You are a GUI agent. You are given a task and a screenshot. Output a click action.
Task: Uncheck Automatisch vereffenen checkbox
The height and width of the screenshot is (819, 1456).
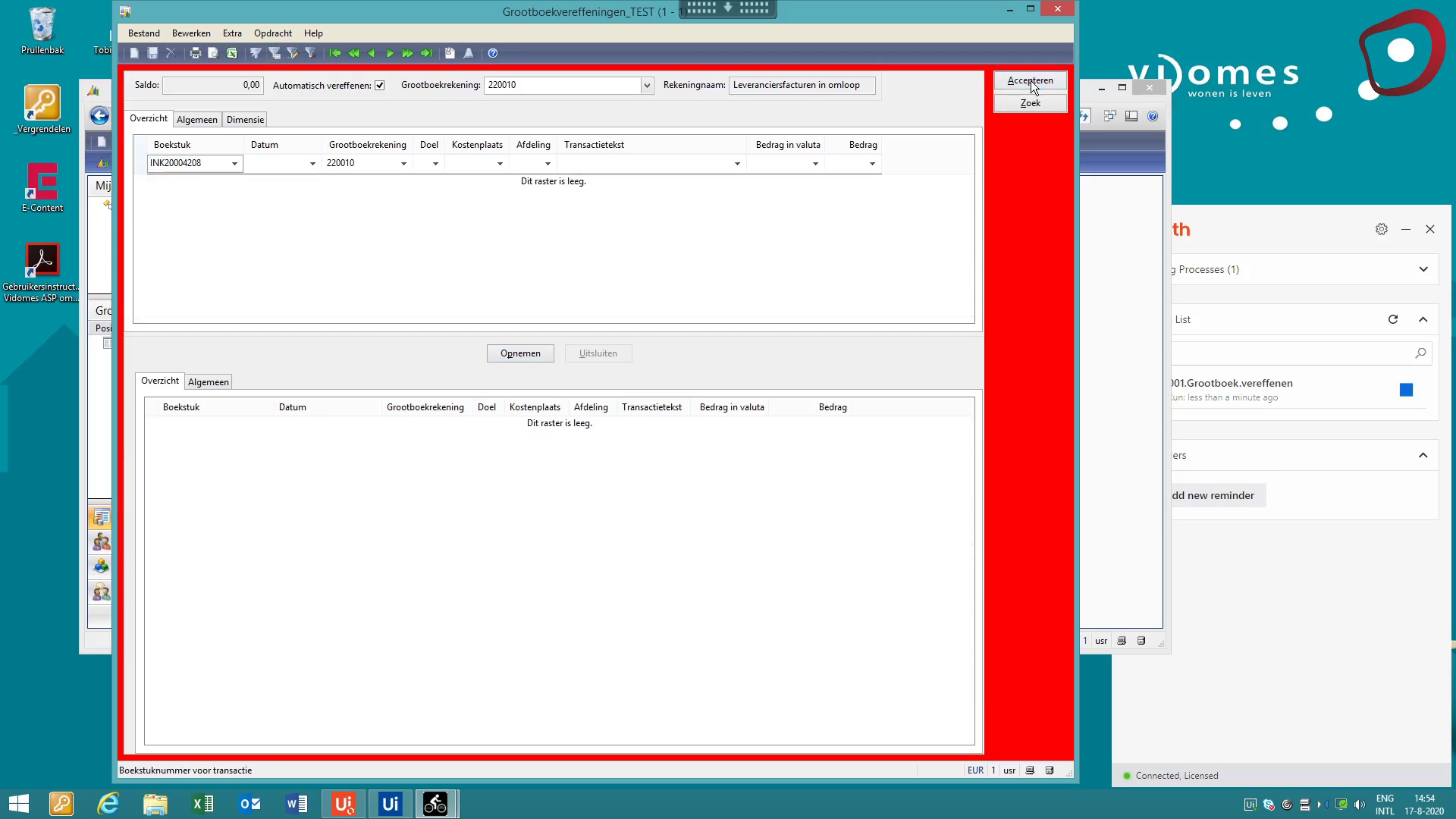click(x=380, y=86)
